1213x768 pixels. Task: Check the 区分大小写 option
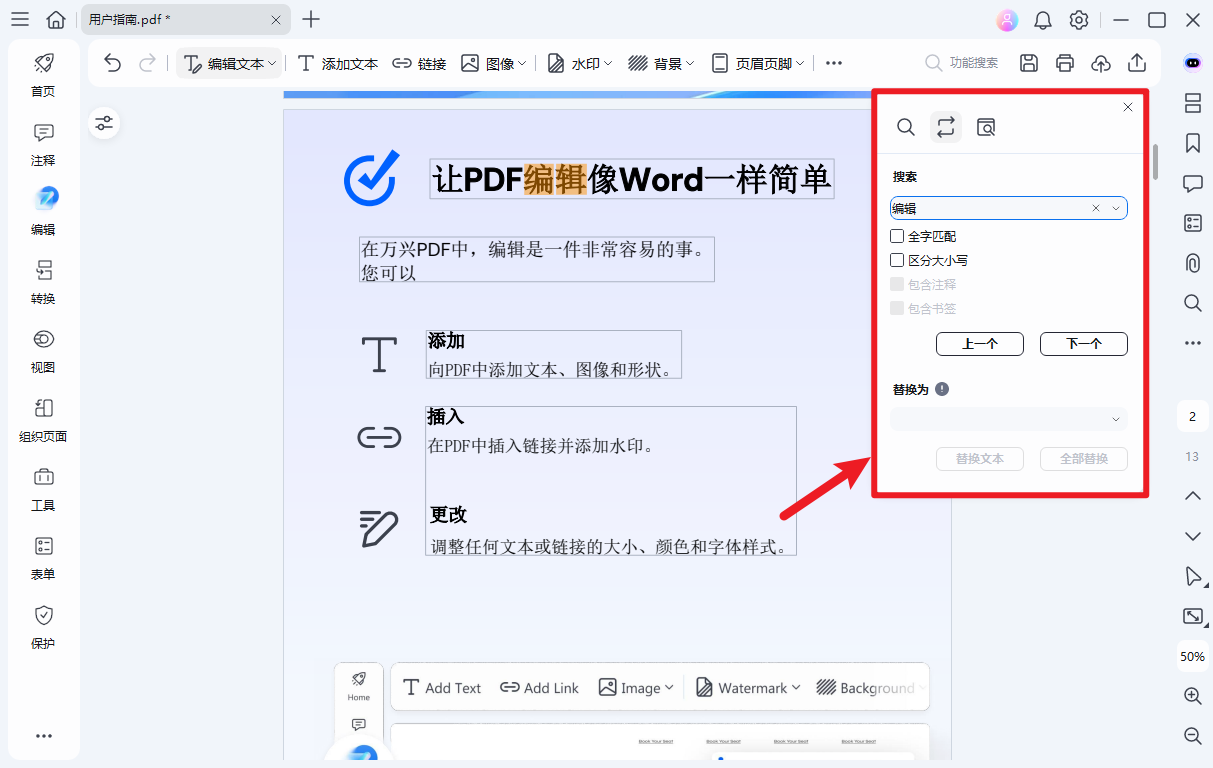point(897,260)
